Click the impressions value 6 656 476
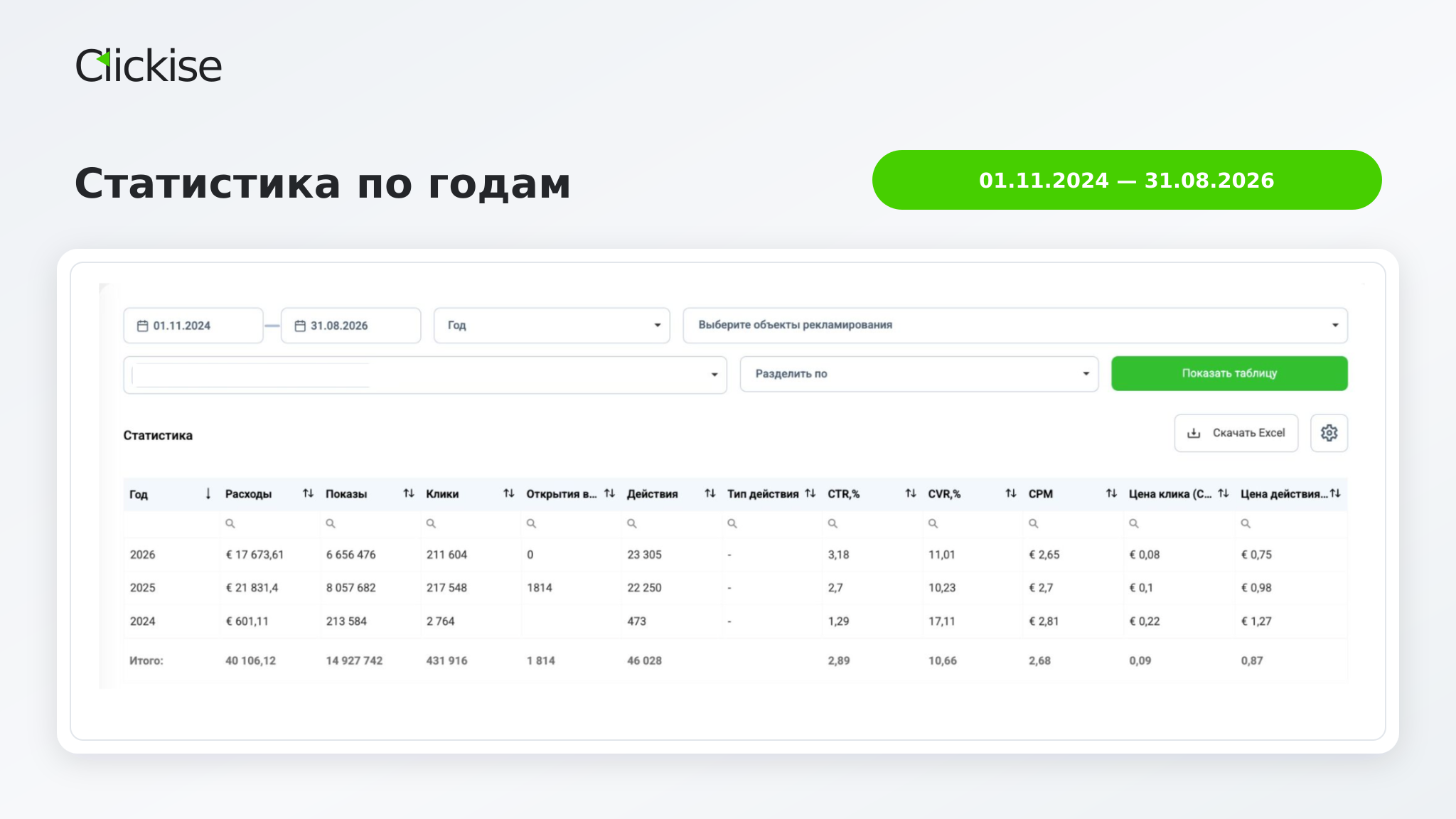The image size is (1456, 819). click(350, 555)
